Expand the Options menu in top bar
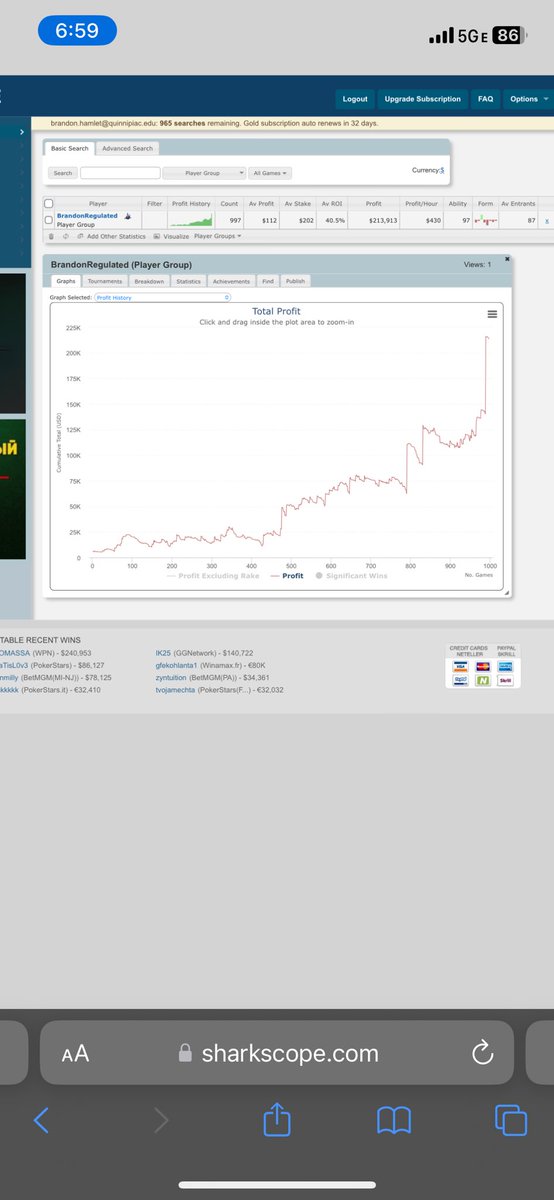554x1200 pixels. [x=526, y=99]
